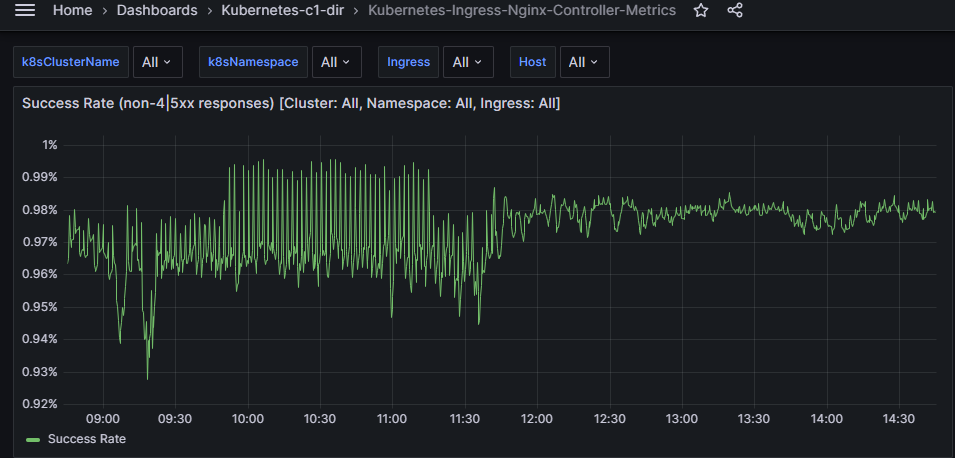Click the k8sNamespace variable label
The image size is (955, 458).
(253, 62)
